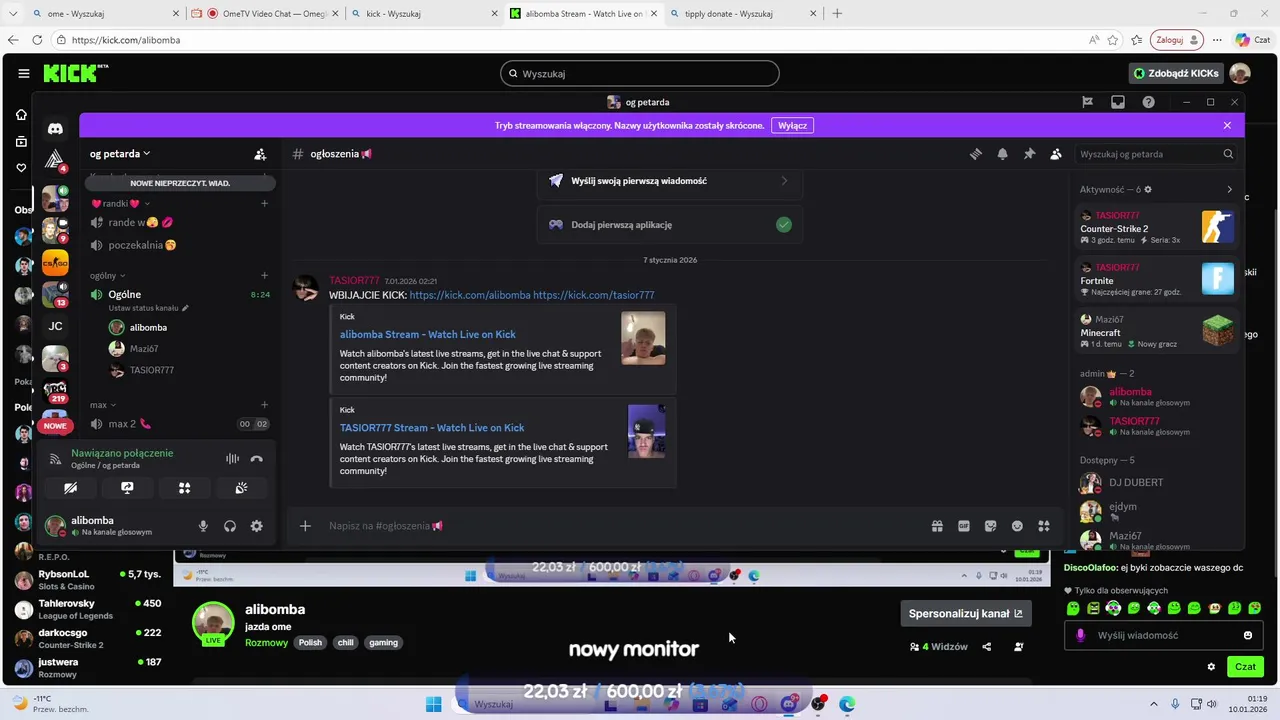Open the emoji picker in Discord message bar
Image resolution: width=1280 pixels, height=720 pixels.
pyautogui.click(x=1017, y=526)
